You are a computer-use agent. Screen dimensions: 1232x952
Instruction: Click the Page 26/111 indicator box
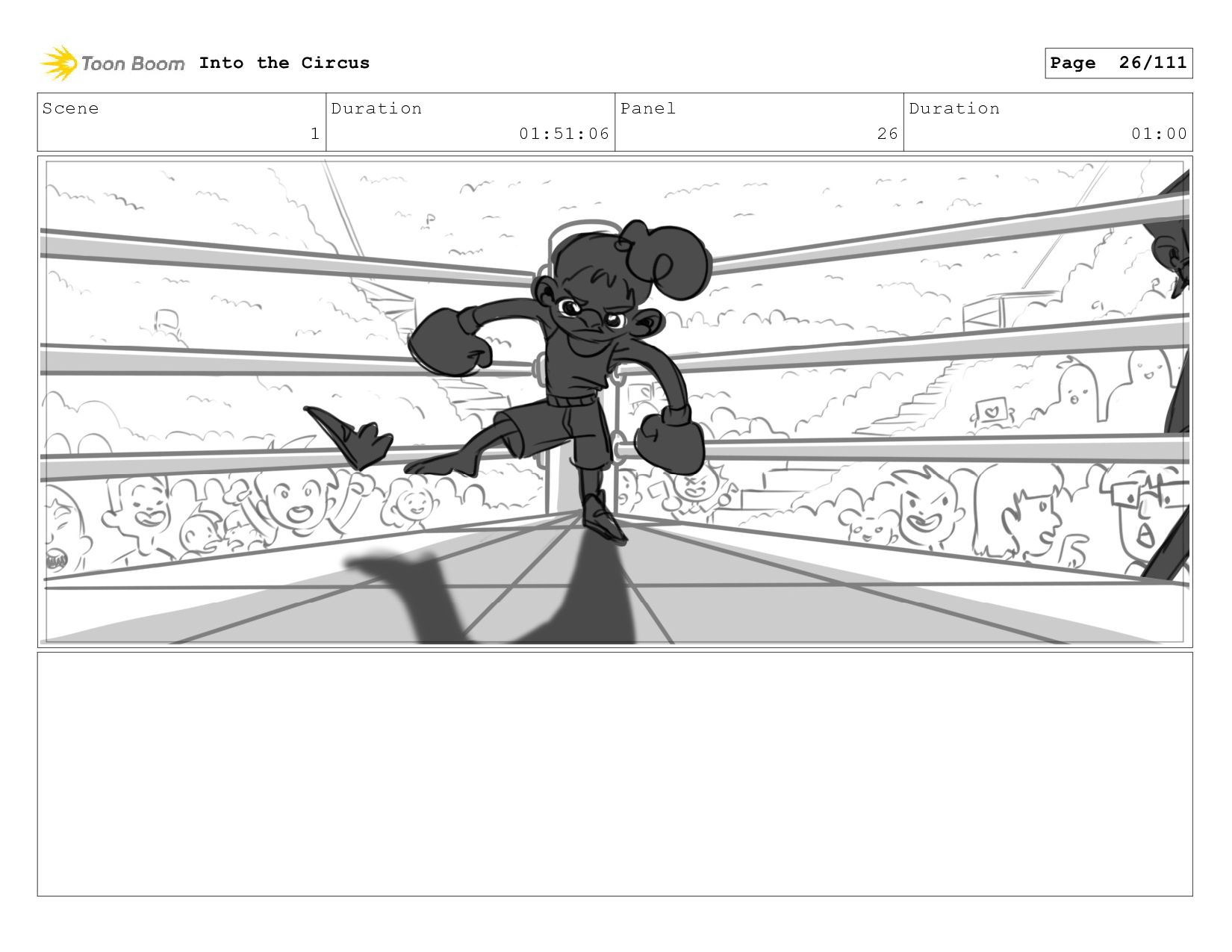click(1119, 63)
